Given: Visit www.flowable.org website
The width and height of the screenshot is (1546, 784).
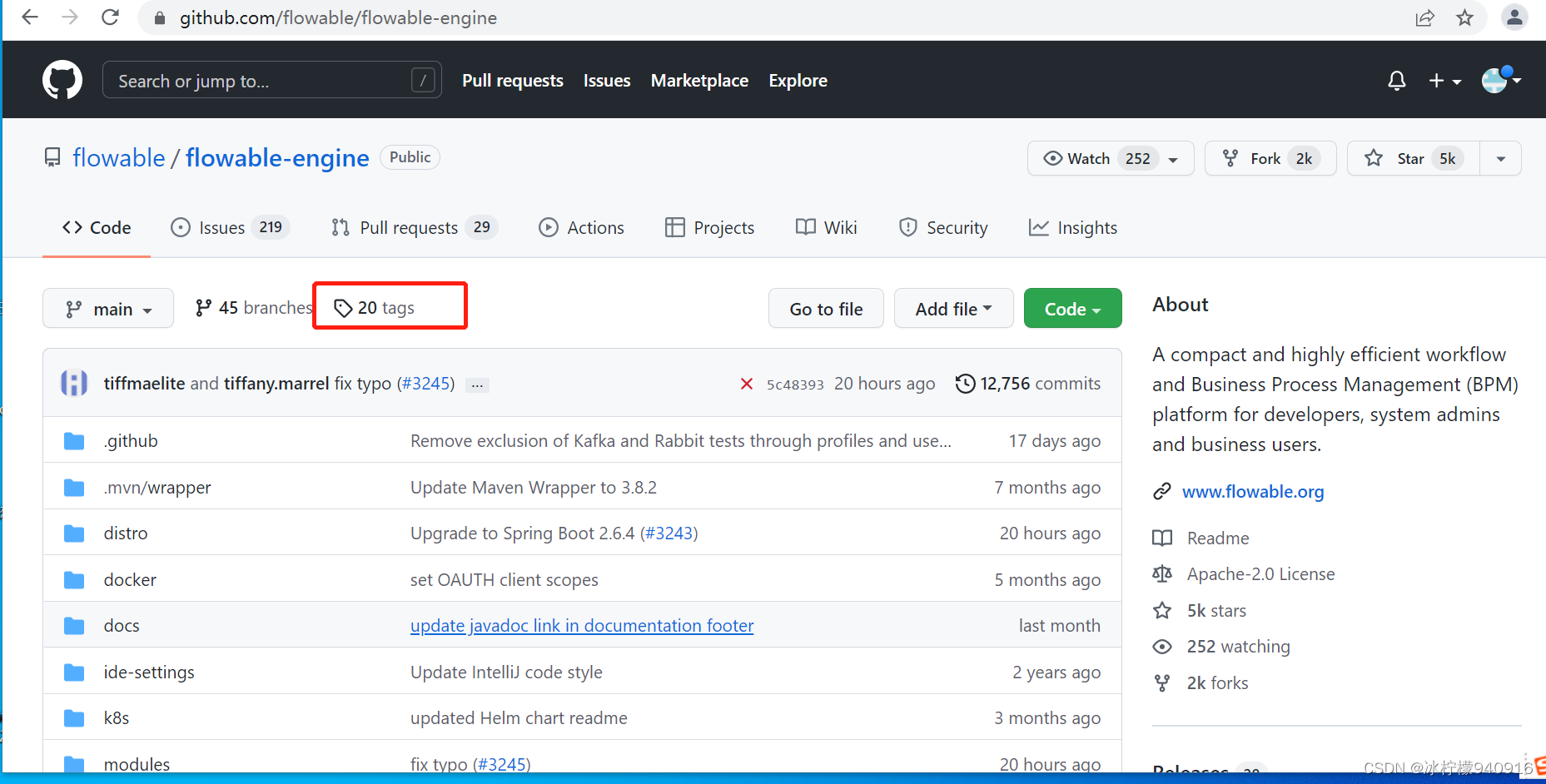Looking at the screenshot, I should pyautogui.click(x=1253, y=492).
